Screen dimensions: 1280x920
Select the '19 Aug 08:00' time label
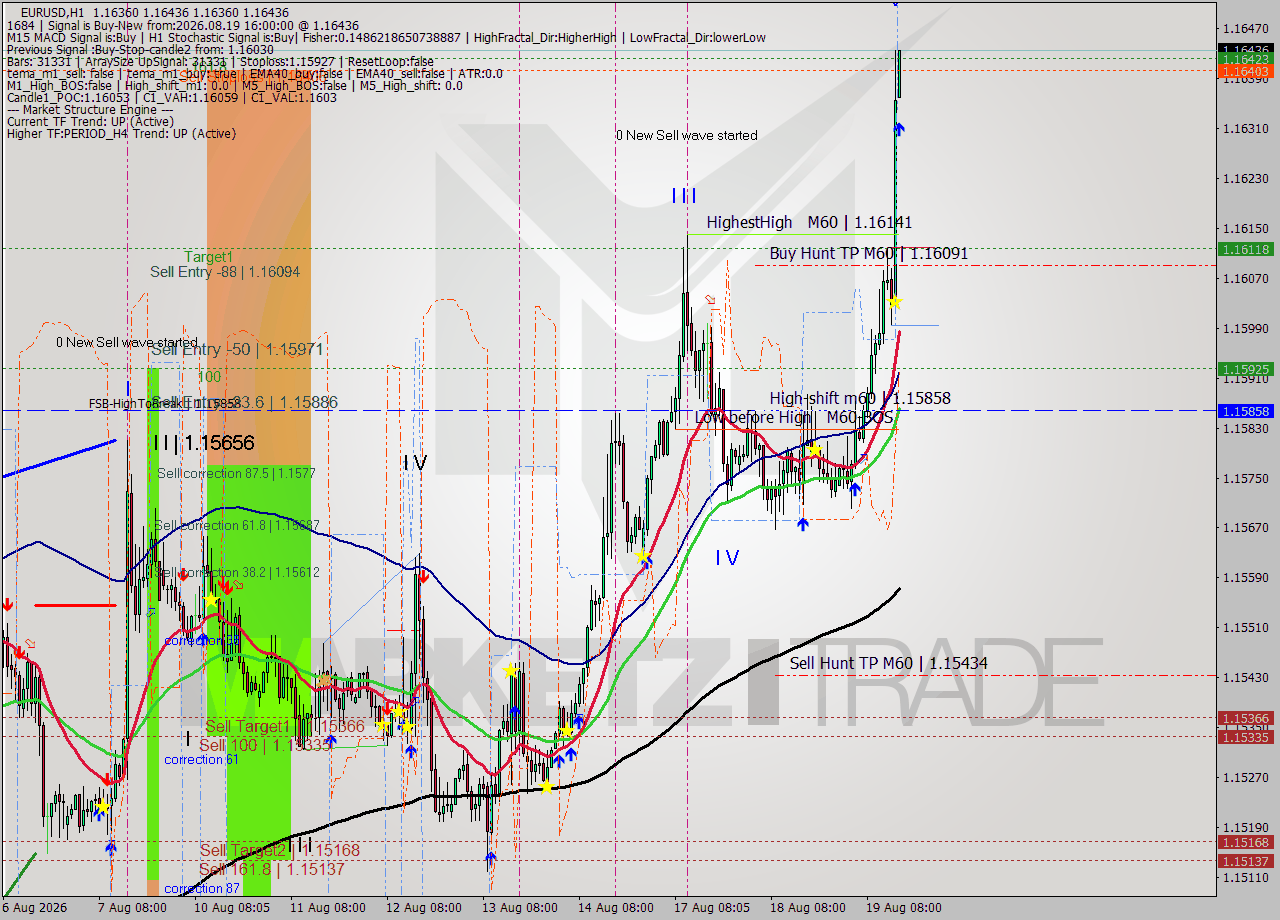(904, 908)
